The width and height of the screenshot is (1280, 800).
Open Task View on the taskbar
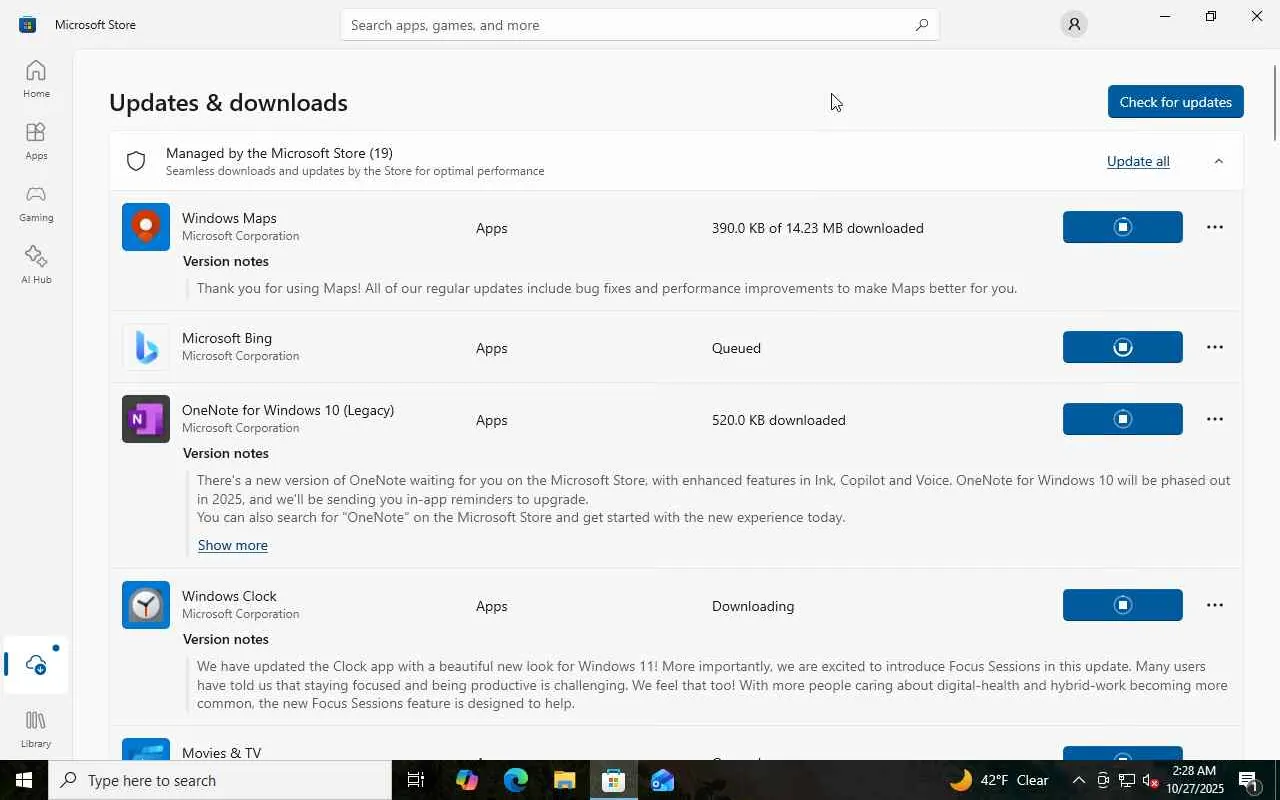point(417,780)
